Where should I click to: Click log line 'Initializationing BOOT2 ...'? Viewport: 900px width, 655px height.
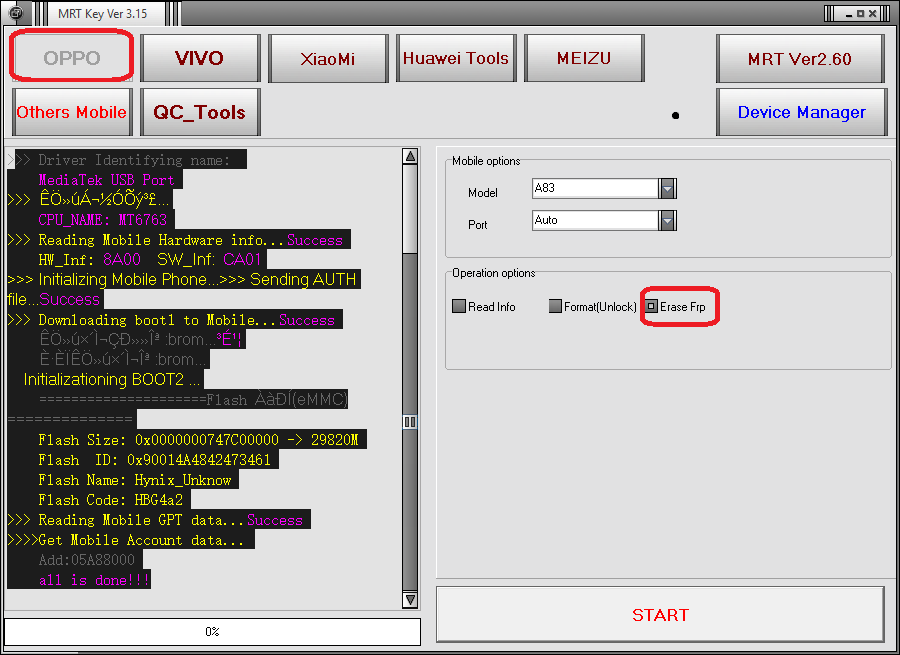click(x=112, y=379)
